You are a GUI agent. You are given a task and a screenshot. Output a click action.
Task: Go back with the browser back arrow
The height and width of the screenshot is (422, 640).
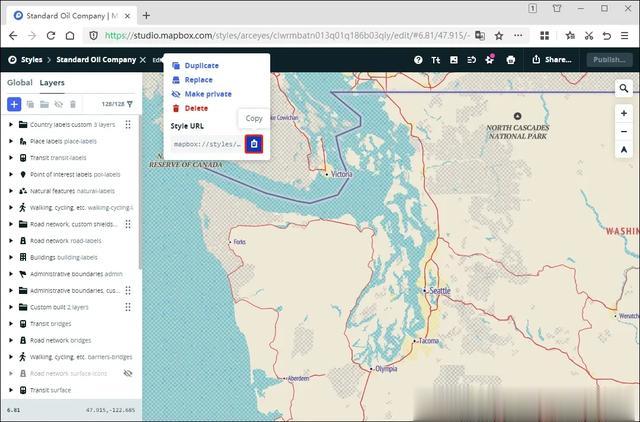click(x=13, y=36)
